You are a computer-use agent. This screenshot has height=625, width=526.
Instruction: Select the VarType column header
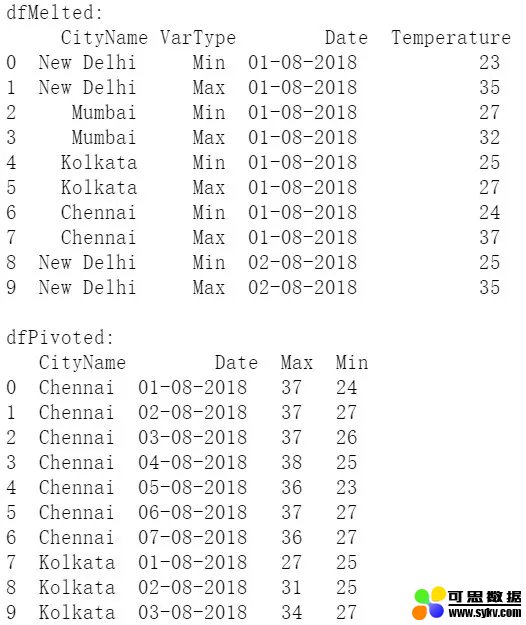tap(198, 38)
